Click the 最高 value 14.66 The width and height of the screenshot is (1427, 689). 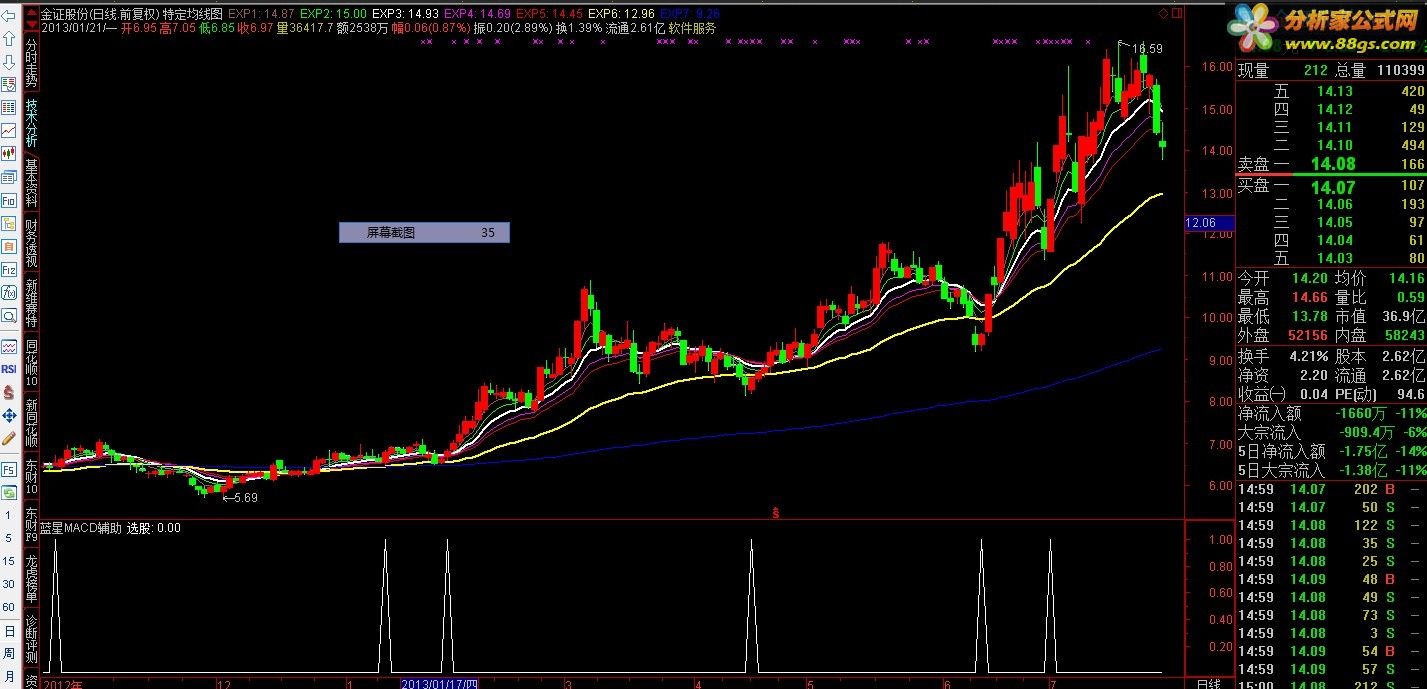(1312, 296)
